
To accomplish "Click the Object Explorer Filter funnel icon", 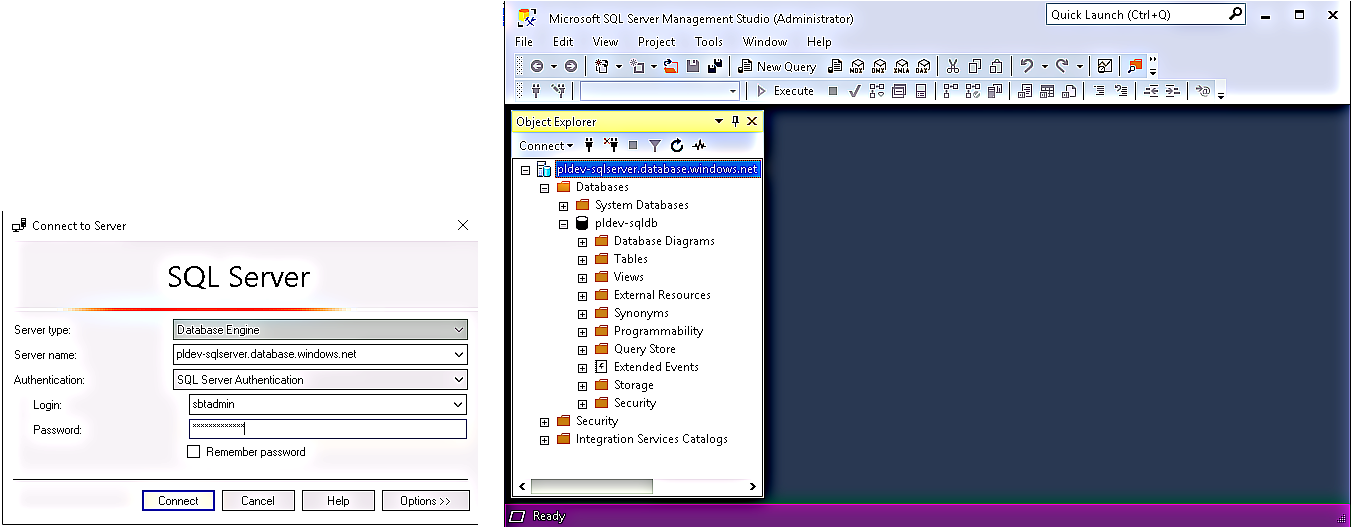I will (x=655, y=145).
